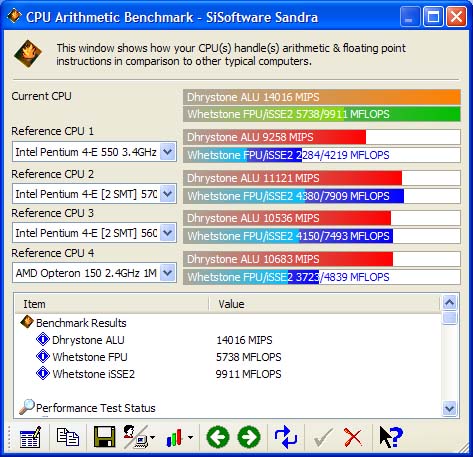
Task: Go forward with the green right arrow
Action: [x=249, y=437]
